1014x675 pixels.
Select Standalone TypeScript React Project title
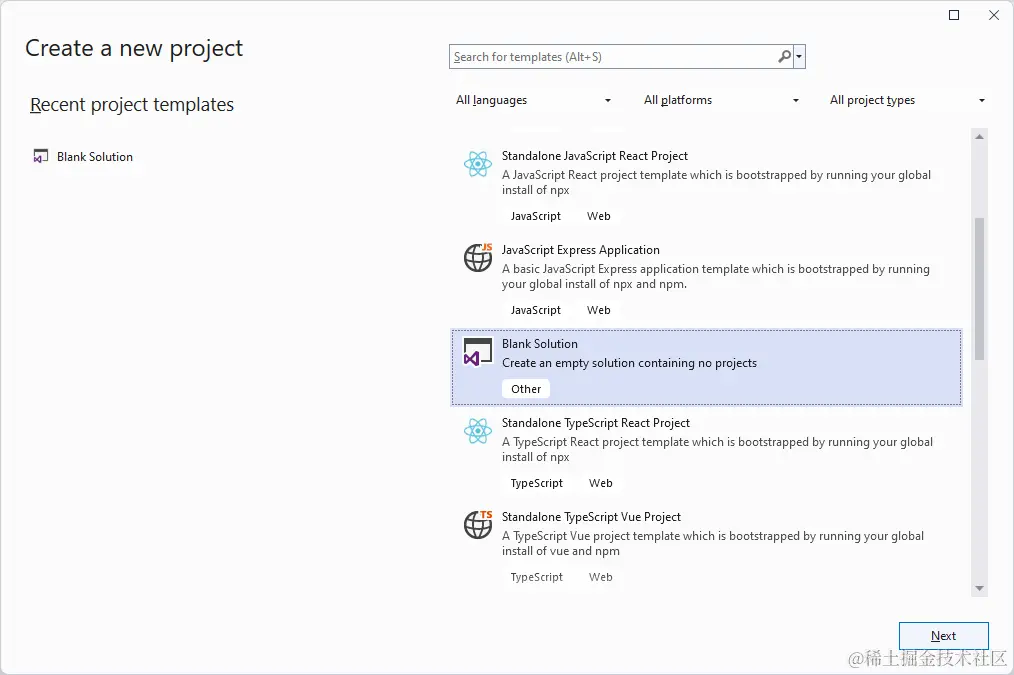point(596,423)
